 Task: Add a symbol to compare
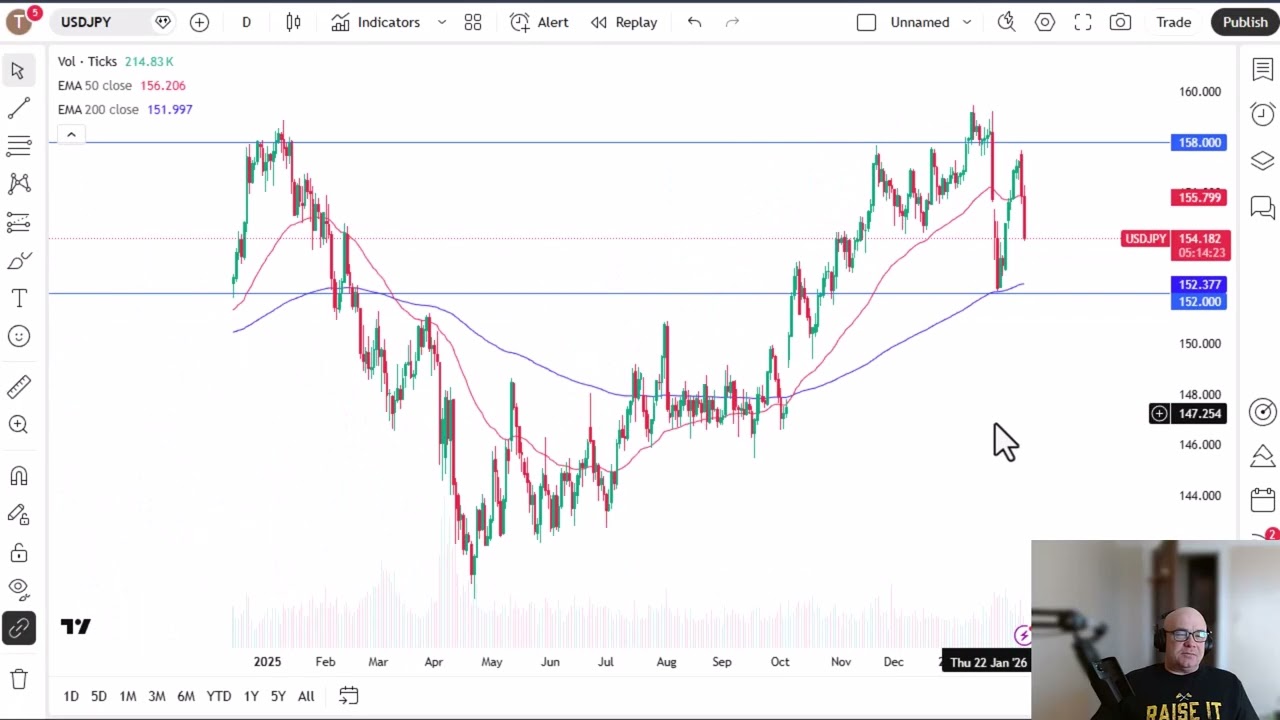199,22
